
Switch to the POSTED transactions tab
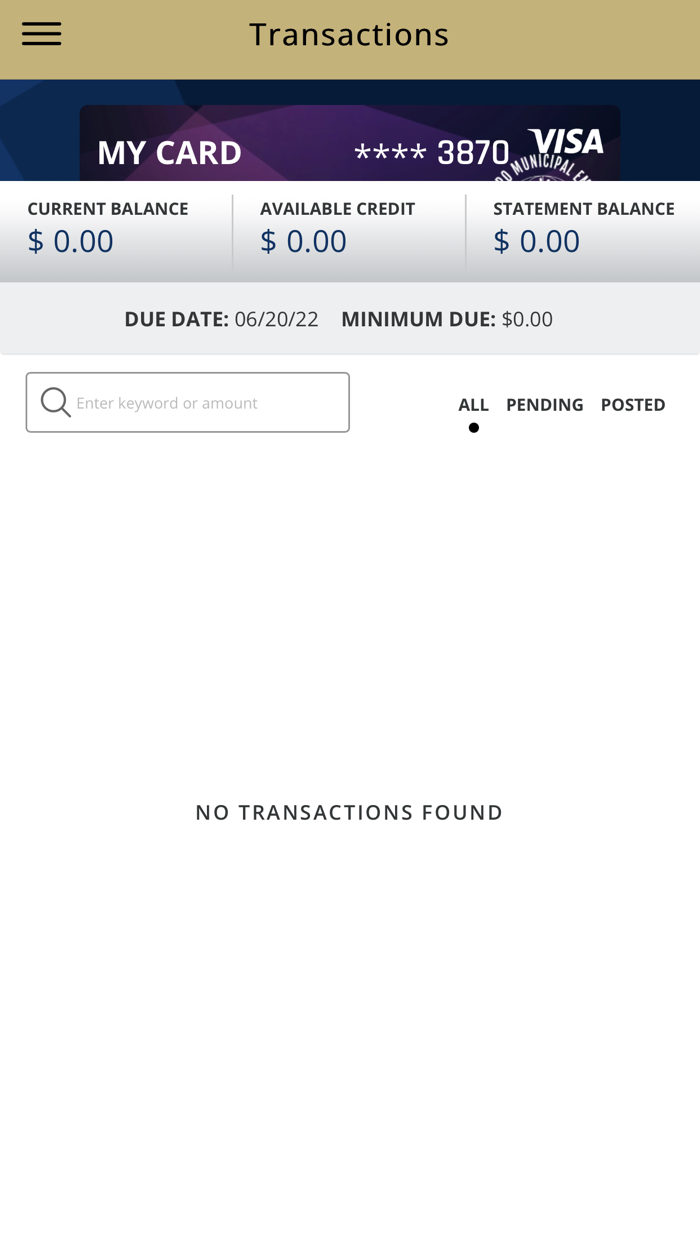[633, 405]
